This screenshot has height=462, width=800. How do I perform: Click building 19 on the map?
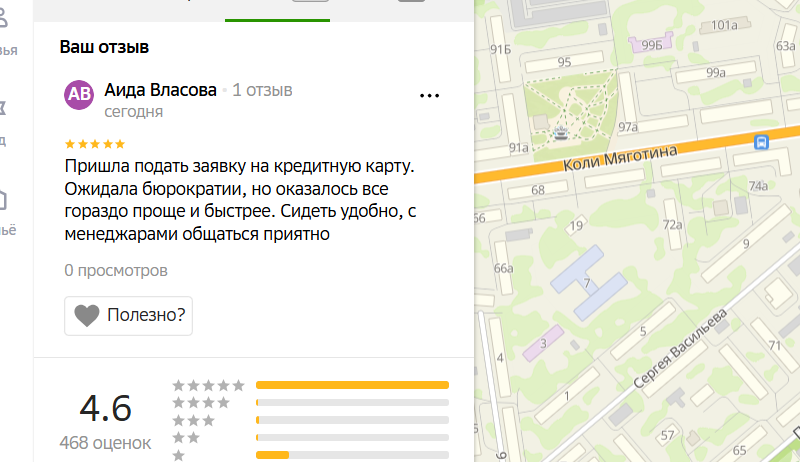point(577,225)
